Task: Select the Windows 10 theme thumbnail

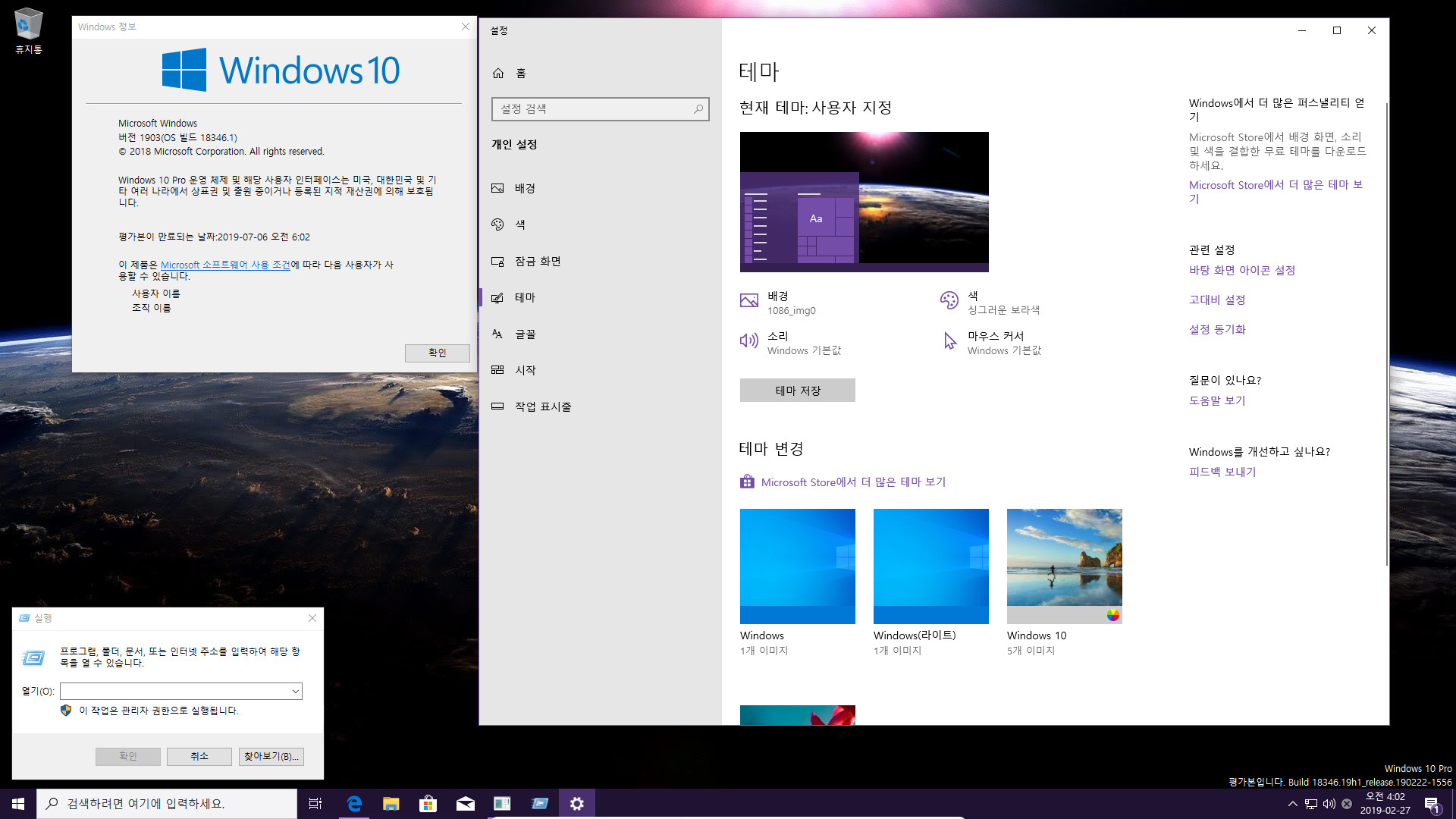Action: point(1065,566)
